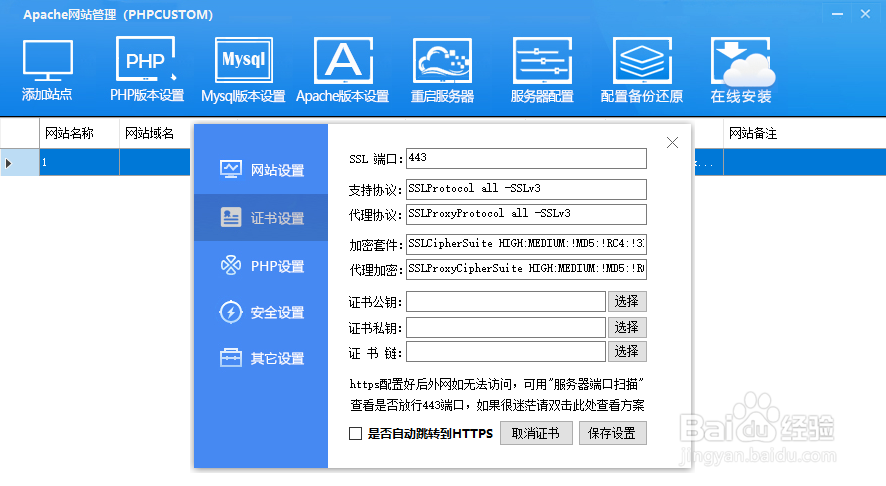The height and width of the screenshot is (486, 886).
Task: Click the help text about 443端口
Action: tap(497, 405)
